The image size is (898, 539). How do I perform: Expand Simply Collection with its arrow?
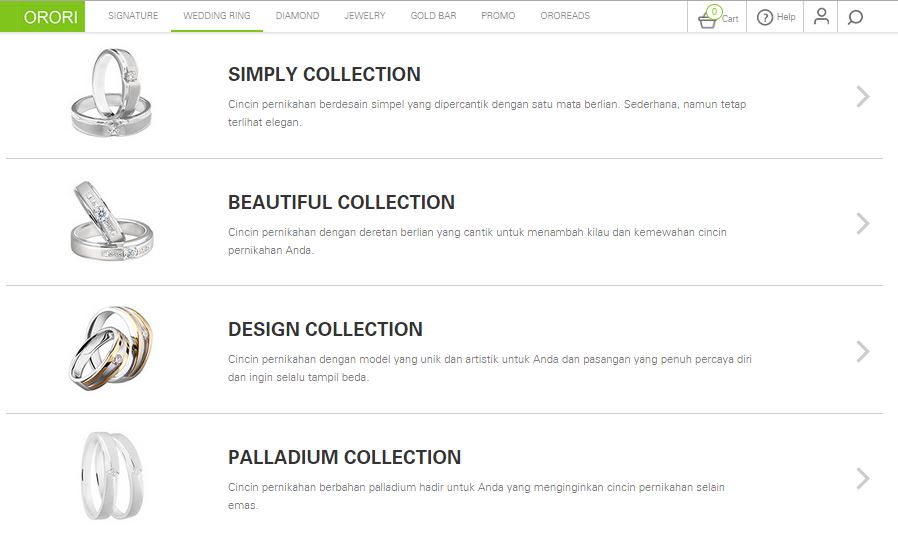point(863,96)
